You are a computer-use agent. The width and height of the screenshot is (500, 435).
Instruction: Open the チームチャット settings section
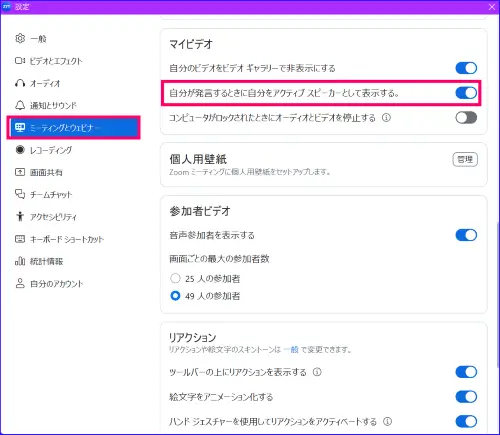(73, 194)
